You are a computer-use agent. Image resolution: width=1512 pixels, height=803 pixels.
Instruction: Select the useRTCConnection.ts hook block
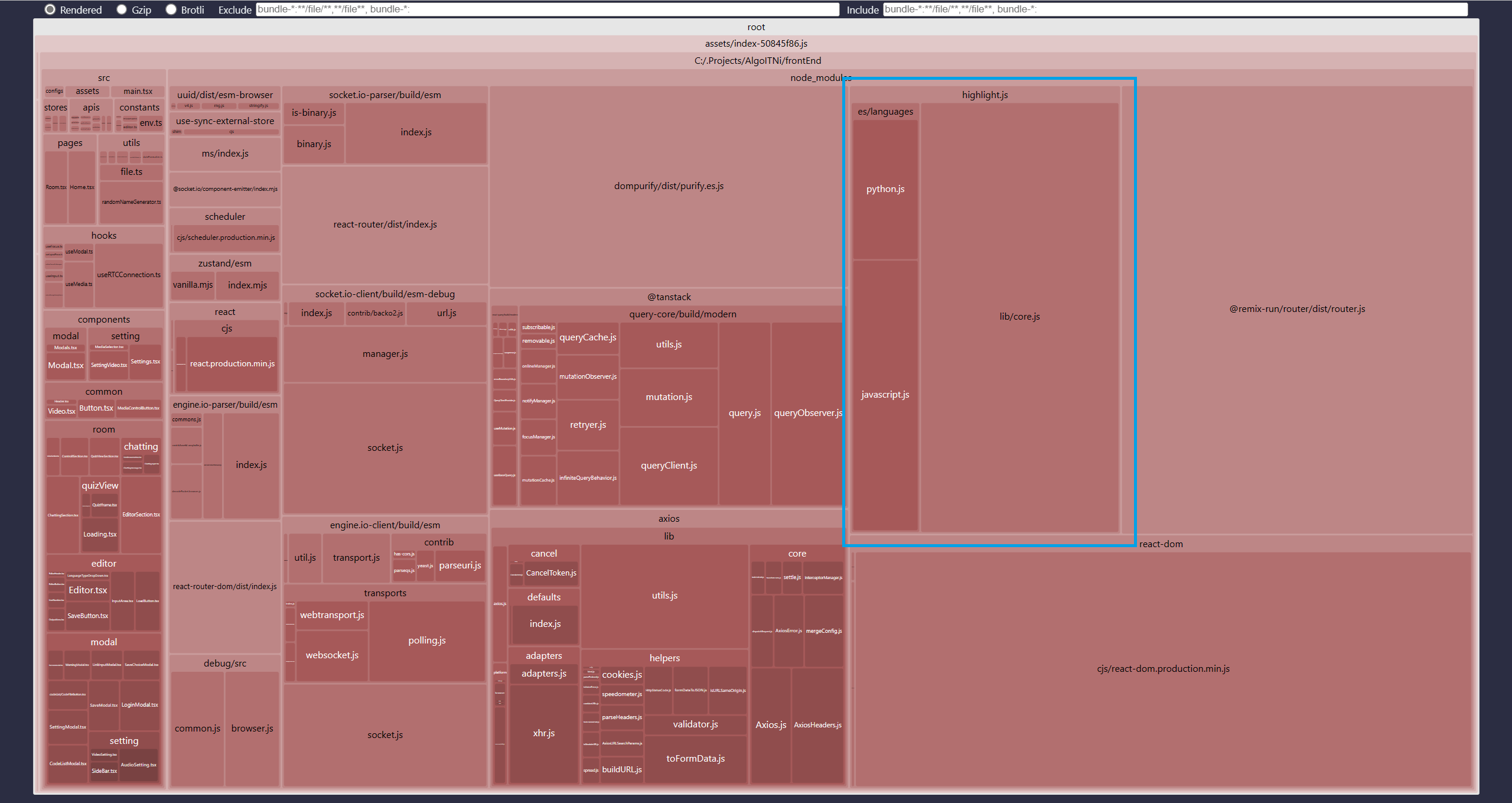pyautogui.click(x=129, y=275)
